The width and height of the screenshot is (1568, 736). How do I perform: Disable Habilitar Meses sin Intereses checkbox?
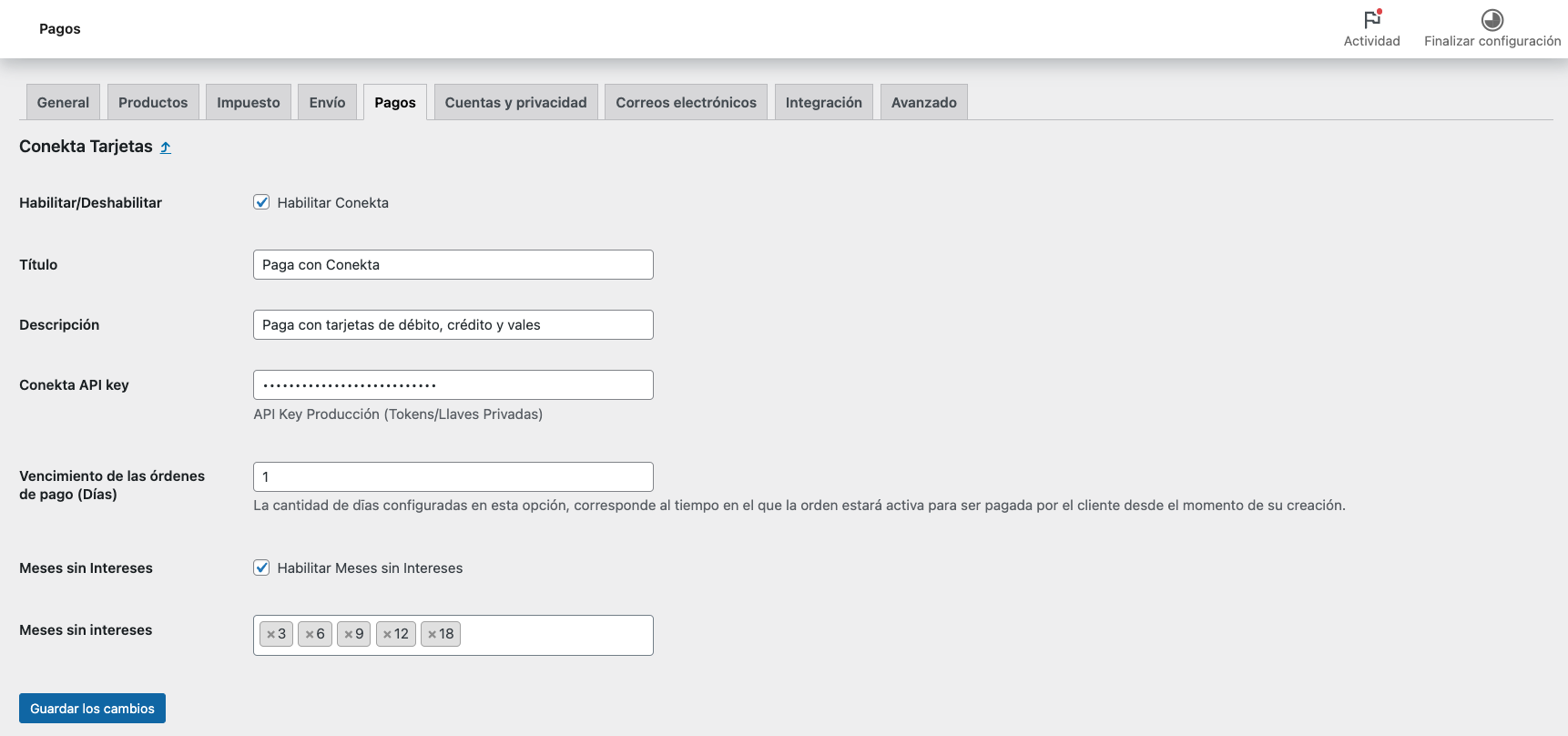pyautogui.click(x=261, y=567)
